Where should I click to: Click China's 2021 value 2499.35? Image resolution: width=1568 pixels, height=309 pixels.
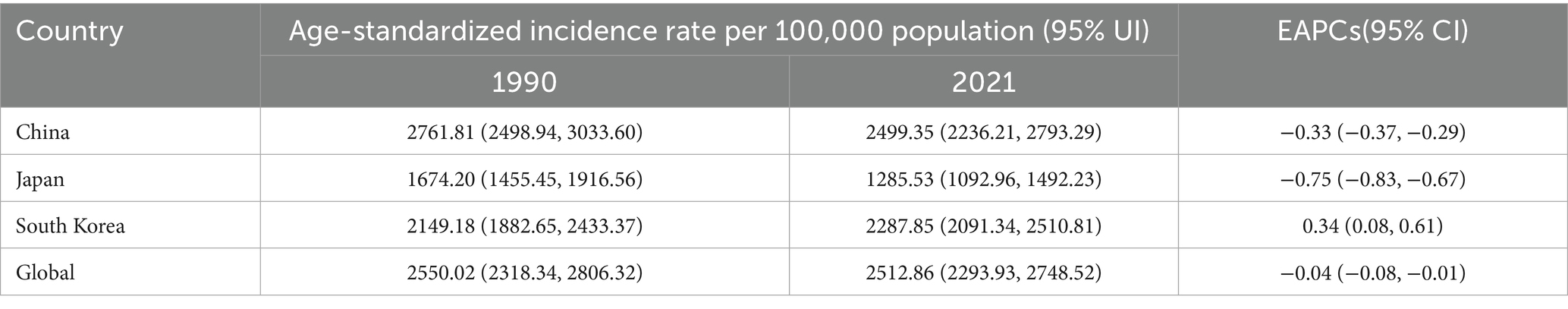pos(902,132)
